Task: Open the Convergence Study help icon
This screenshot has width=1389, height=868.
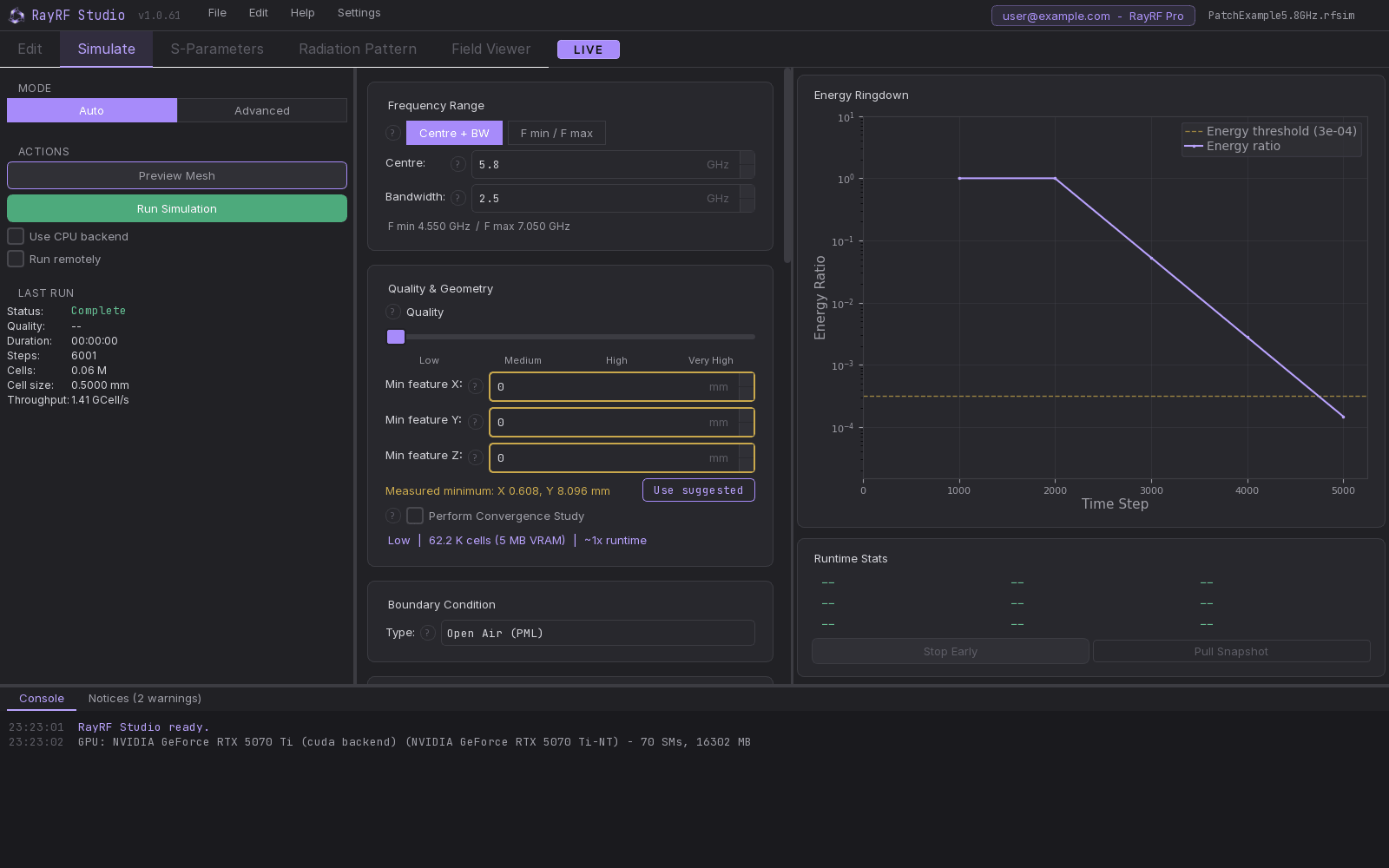Action: point(393,516)
